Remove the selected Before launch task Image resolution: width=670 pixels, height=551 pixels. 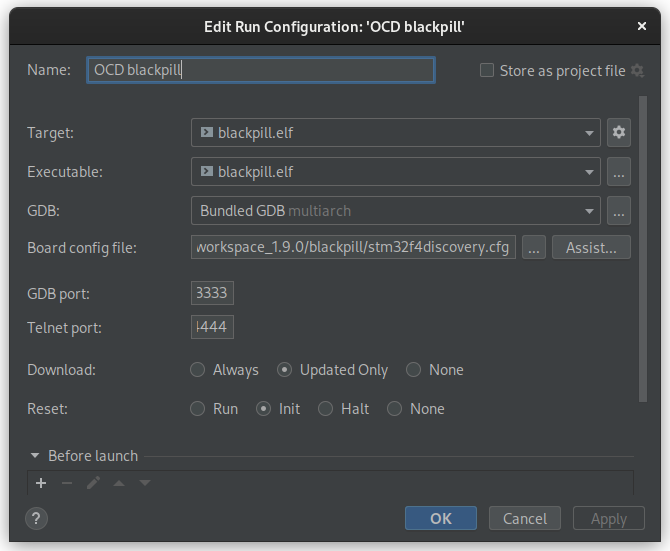(x=67, y=483)
